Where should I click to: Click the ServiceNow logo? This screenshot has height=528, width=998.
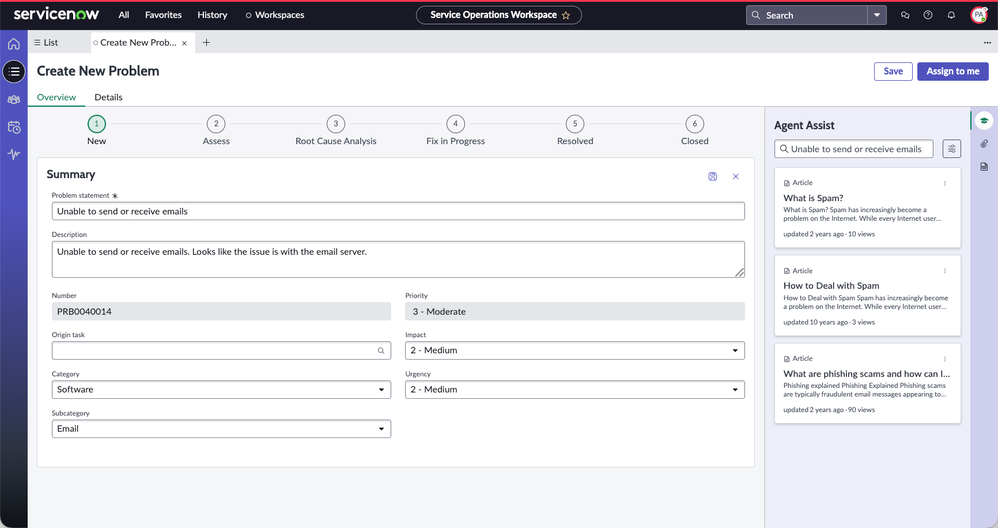pyautogui.click(x=56, y=14)
